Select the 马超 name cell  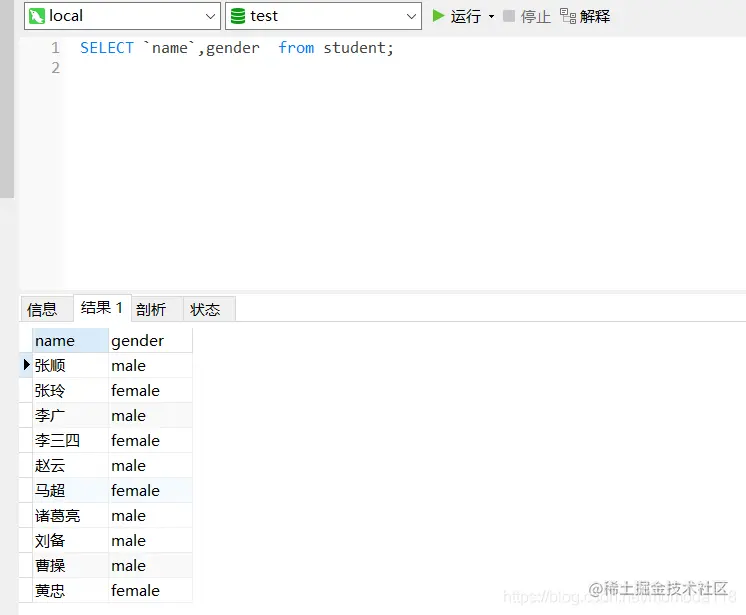tap(70, 490)
